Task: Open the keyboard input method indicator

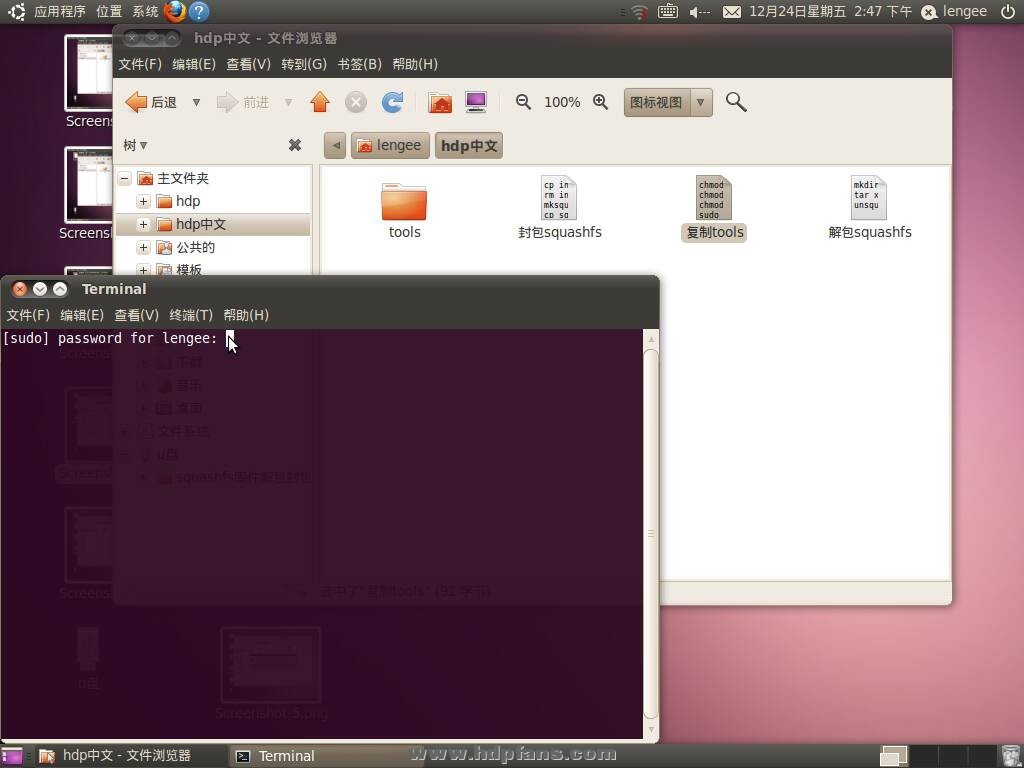Action: click(x=667, y=11)
